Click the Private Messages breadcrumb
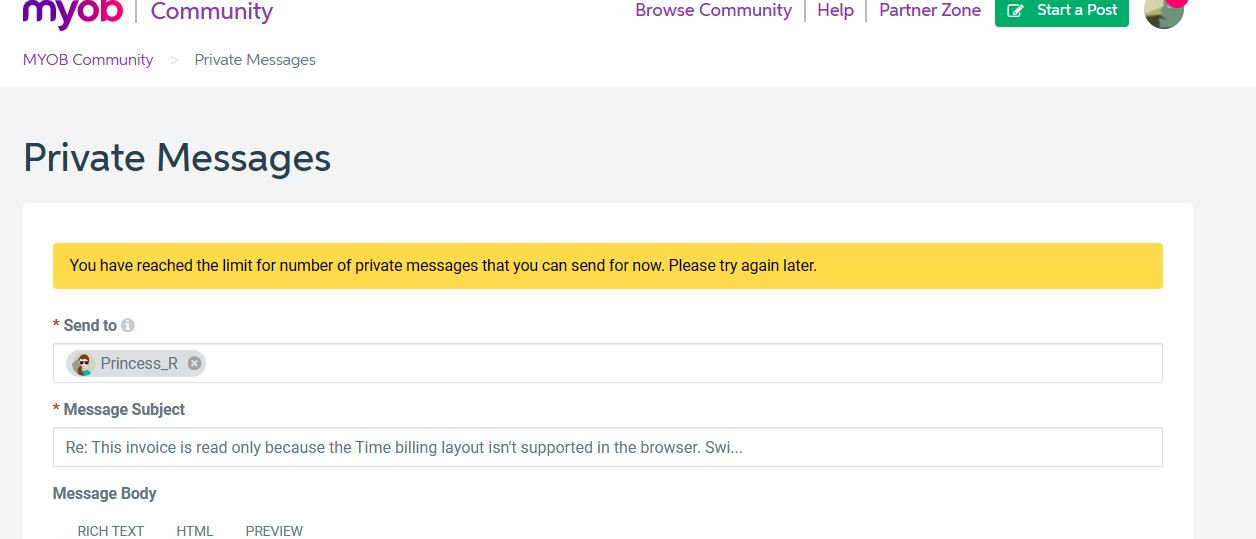1256x539 pixels. [255, 60]
